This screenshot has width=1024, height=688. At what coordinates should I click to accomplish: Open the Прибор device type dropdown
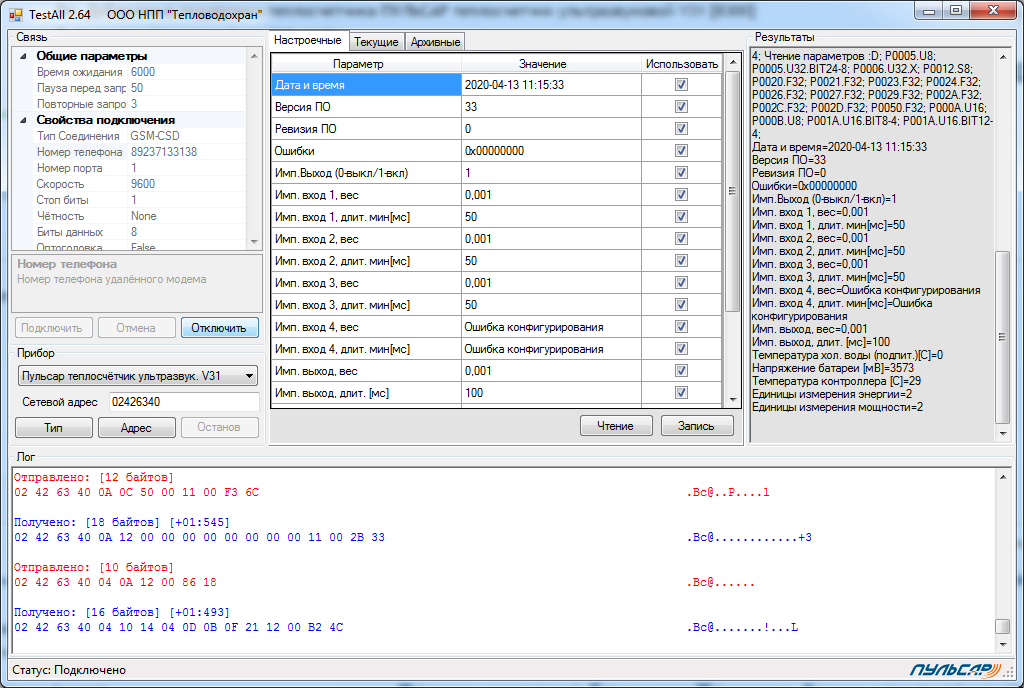(249, 376)
